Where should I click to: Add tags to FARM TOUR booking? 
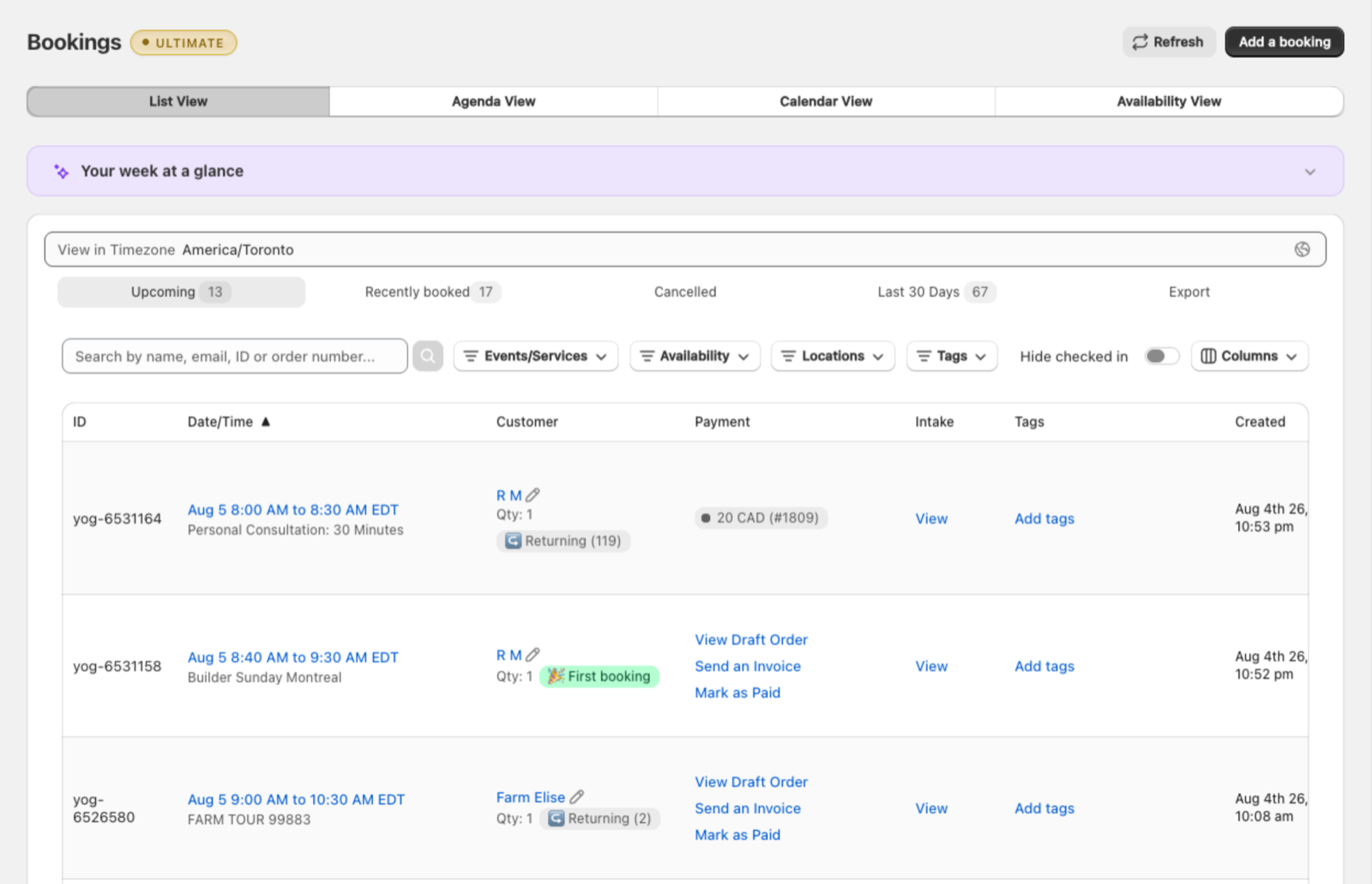pyautogui.click(x=1044, y=809)
